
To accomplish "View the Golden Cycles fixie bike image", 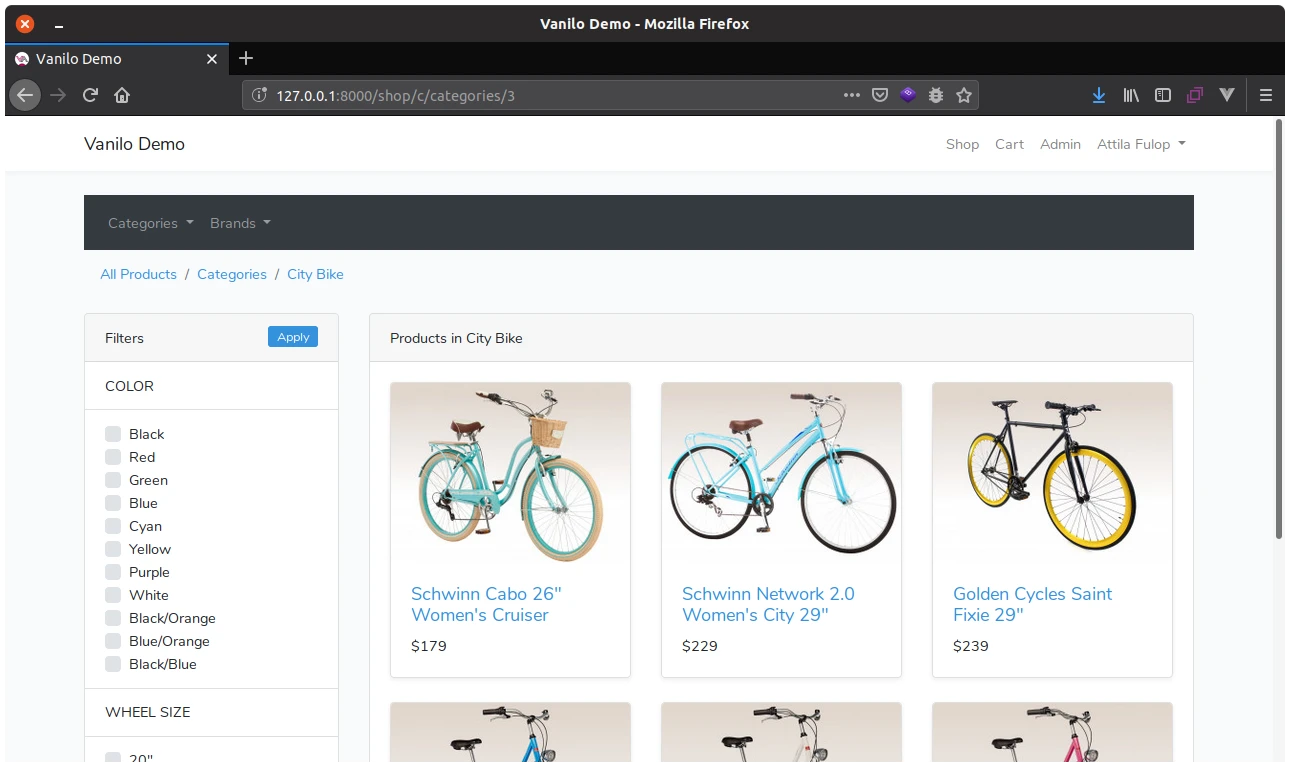I will (1052, 473).
